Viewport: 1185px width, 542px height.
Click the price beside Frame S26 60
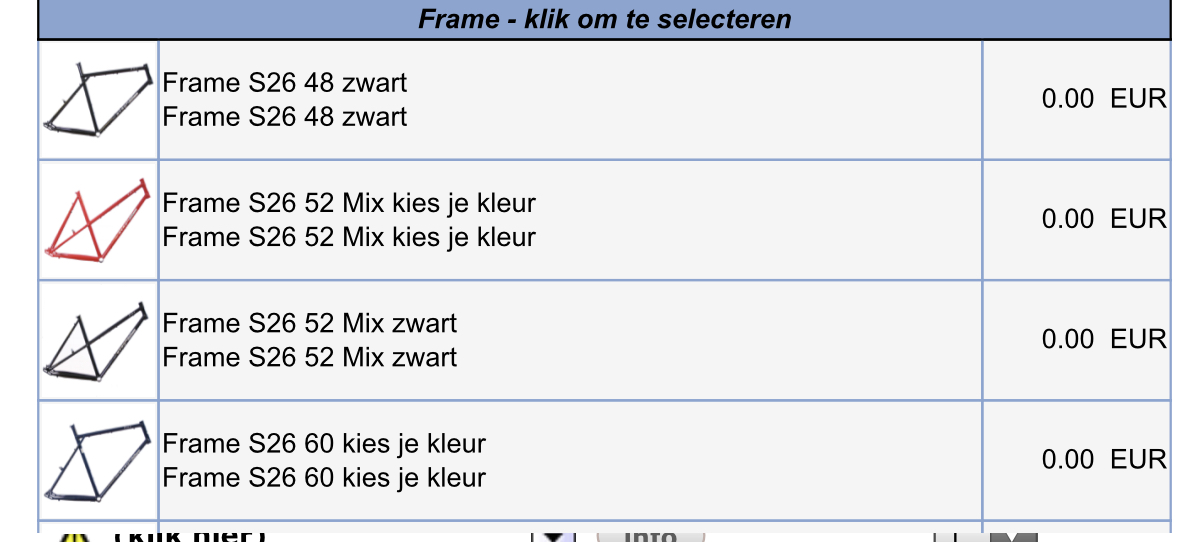1103,459
